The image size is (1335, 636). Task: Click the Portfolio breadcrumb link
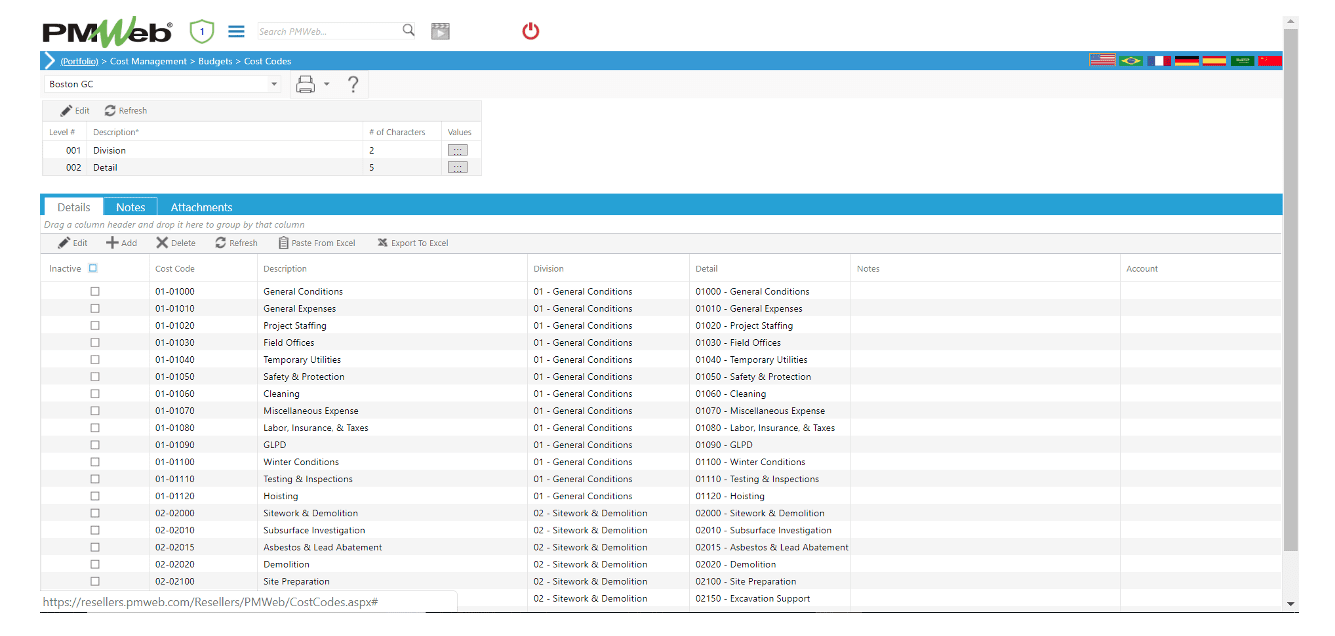point(79,61)
